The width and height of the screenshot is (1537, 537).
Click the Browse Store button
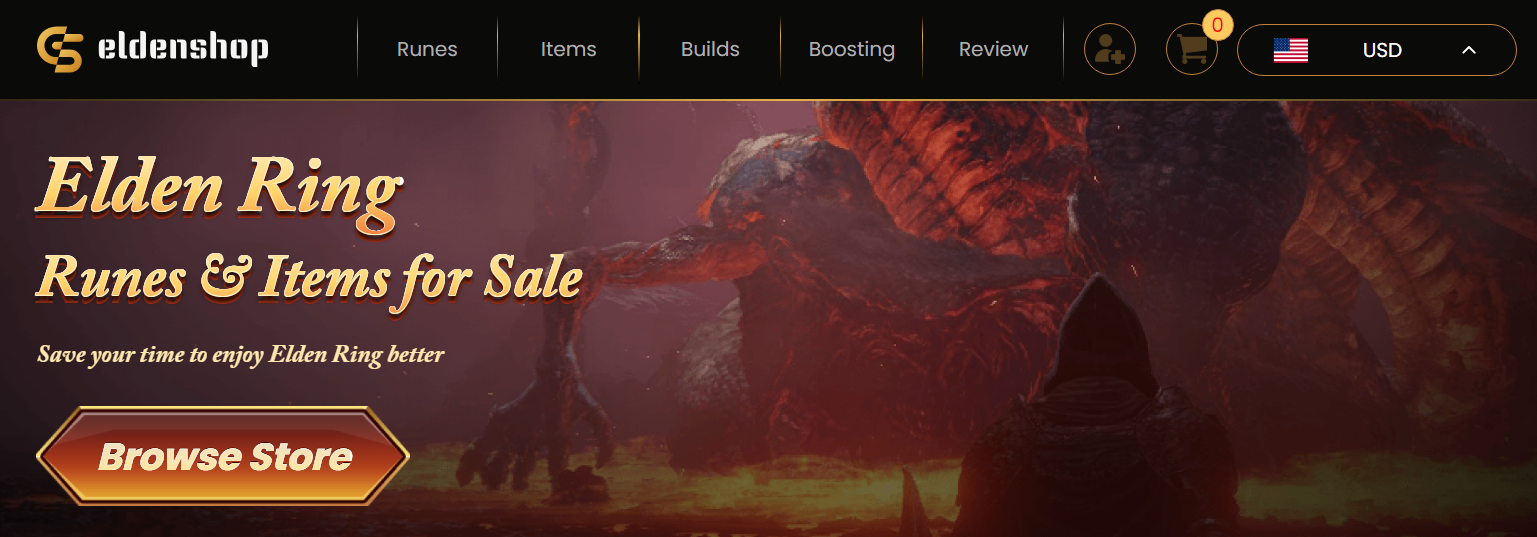(223, 456)
